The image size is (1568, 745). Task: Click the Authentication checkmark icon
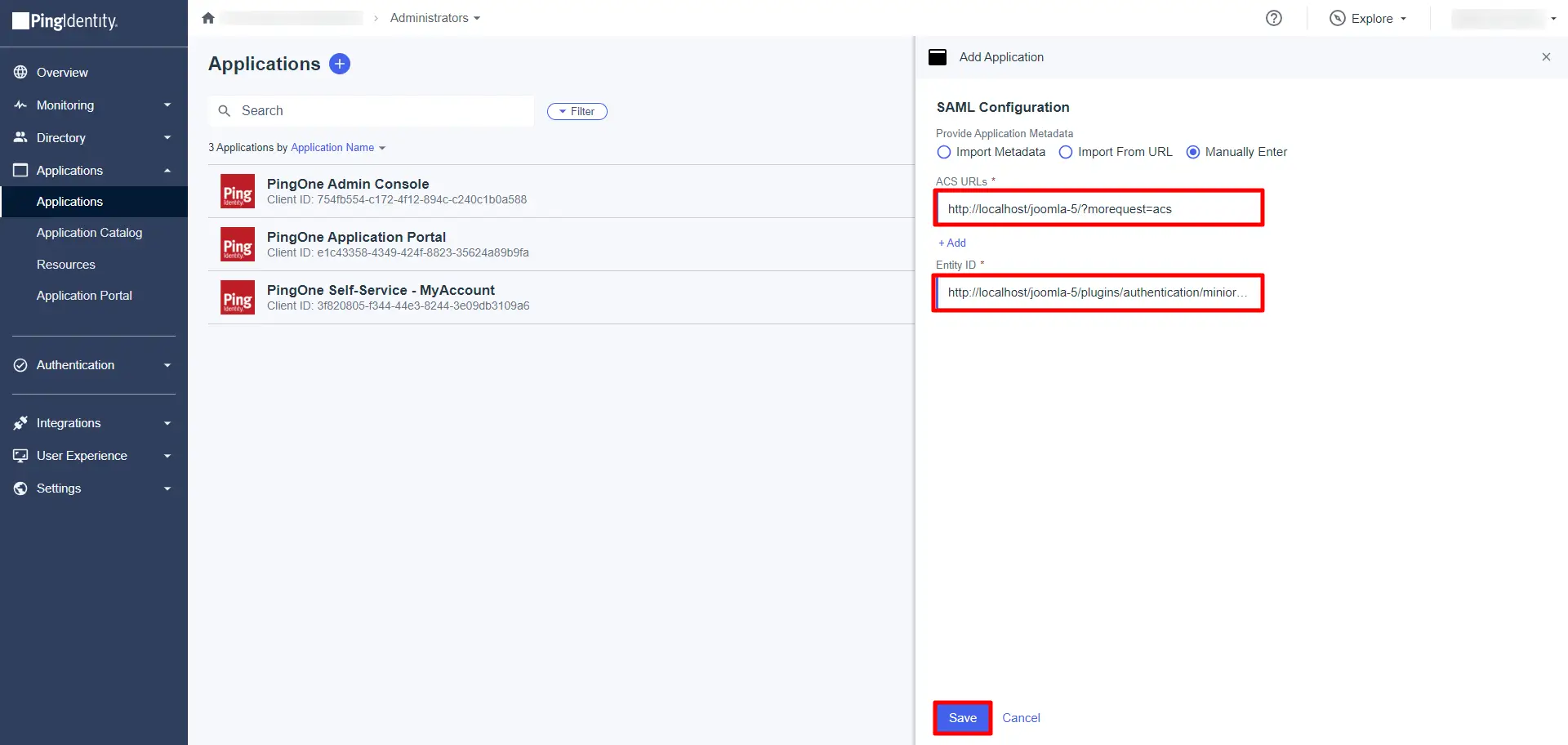20,365
